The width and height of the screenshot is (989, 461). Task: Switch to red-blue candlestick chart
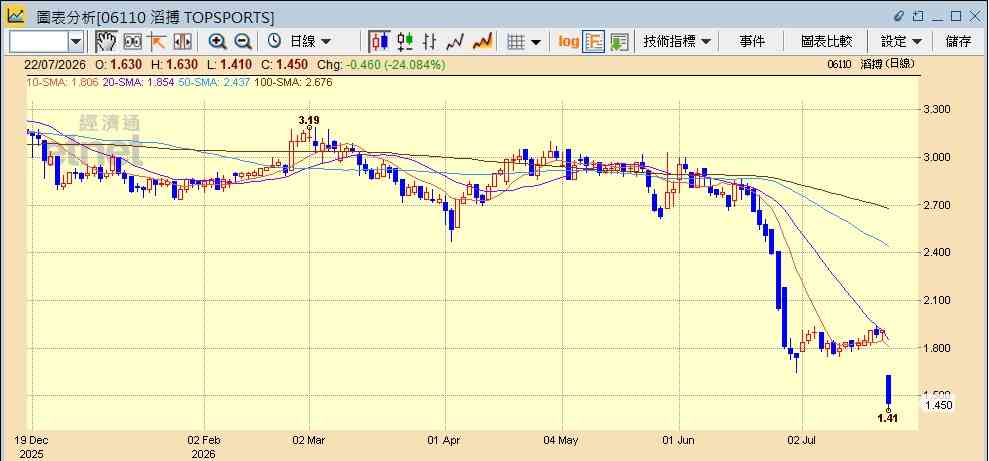tap(380, 42)
